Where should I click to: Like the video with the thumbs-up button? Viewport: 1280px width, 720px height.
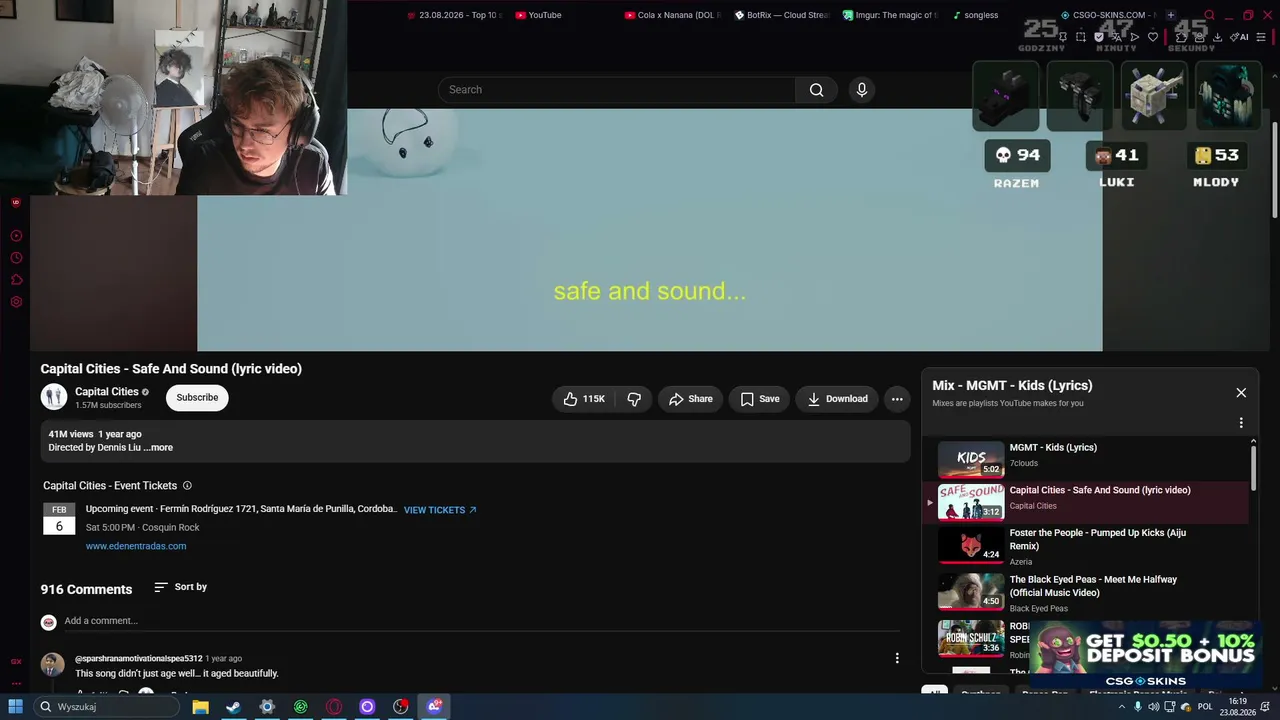584,399
